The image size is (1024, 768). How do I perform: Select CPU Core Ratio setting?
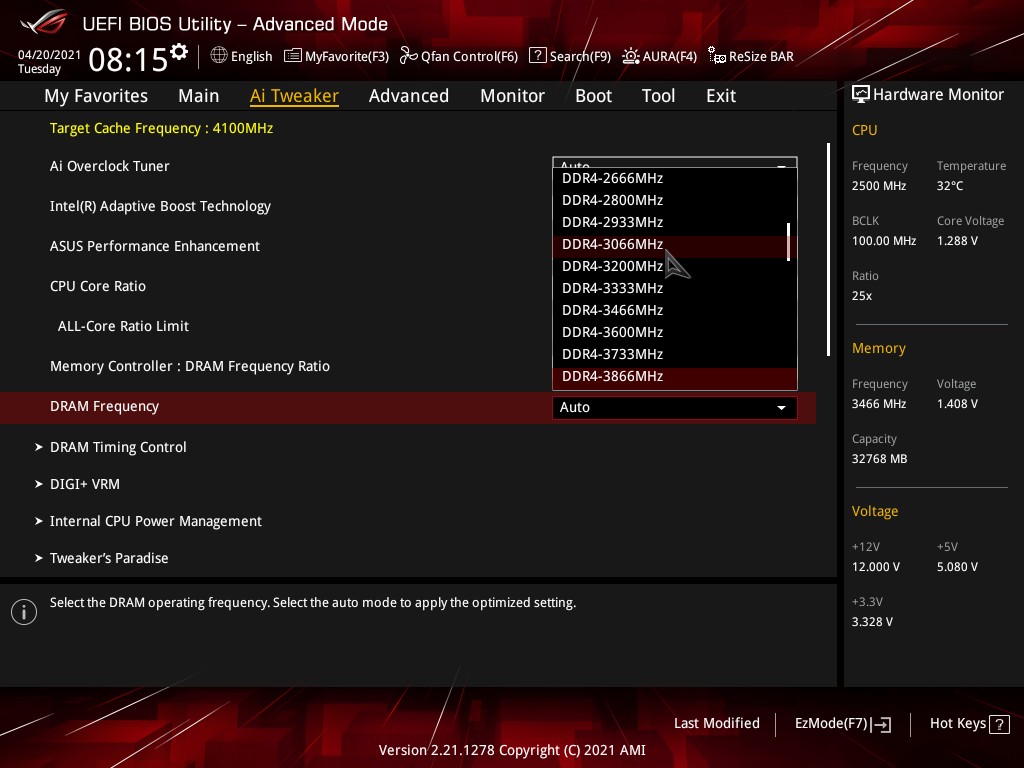coord(98,286)
